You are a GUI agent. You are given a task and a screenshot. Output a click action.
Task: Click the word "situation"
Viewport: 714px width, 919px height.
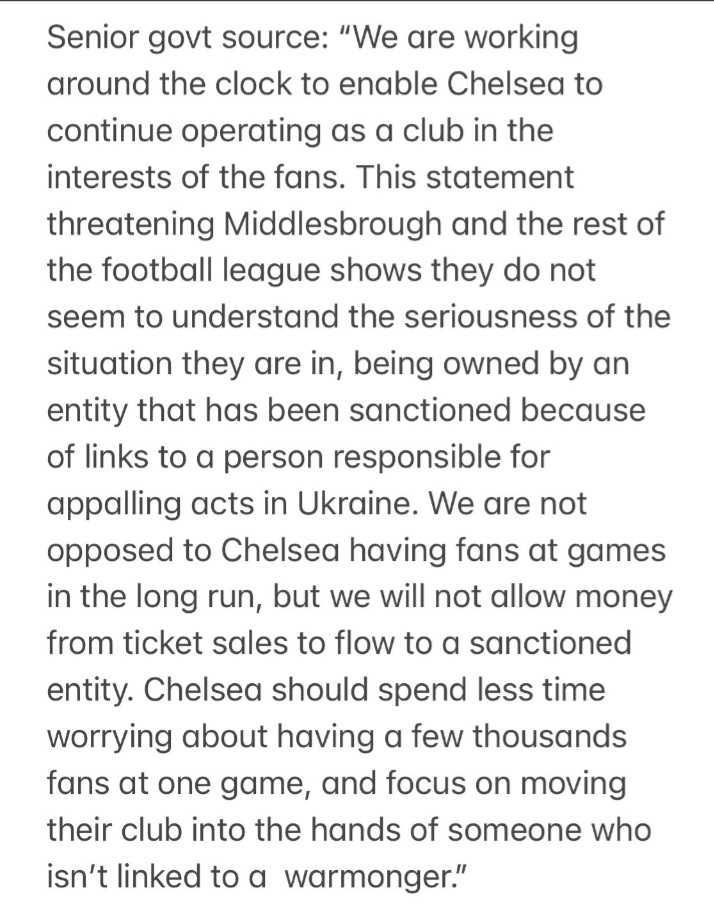pos(110,364)
